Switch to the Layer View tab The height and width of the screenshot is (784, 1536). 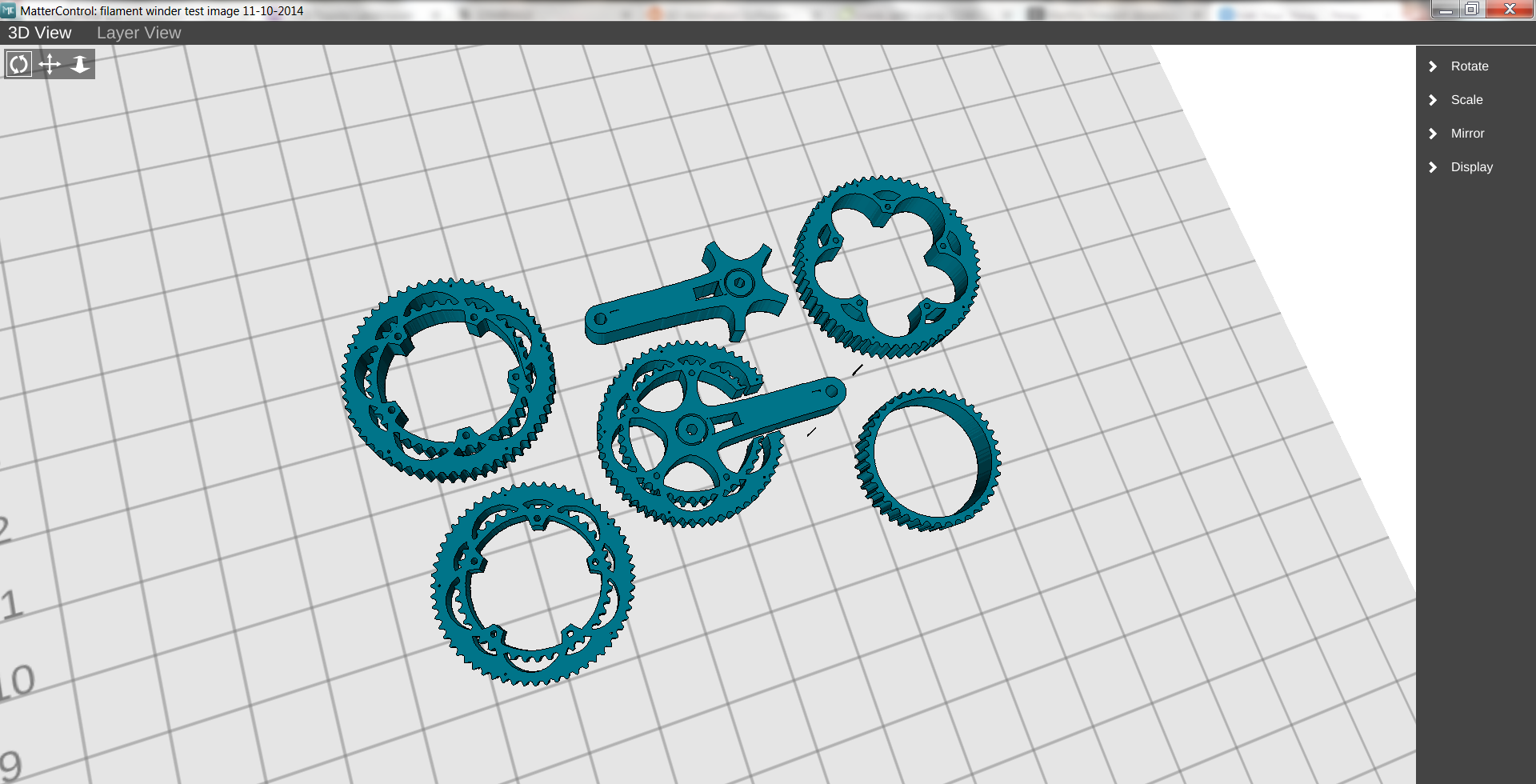click(139, 33)
